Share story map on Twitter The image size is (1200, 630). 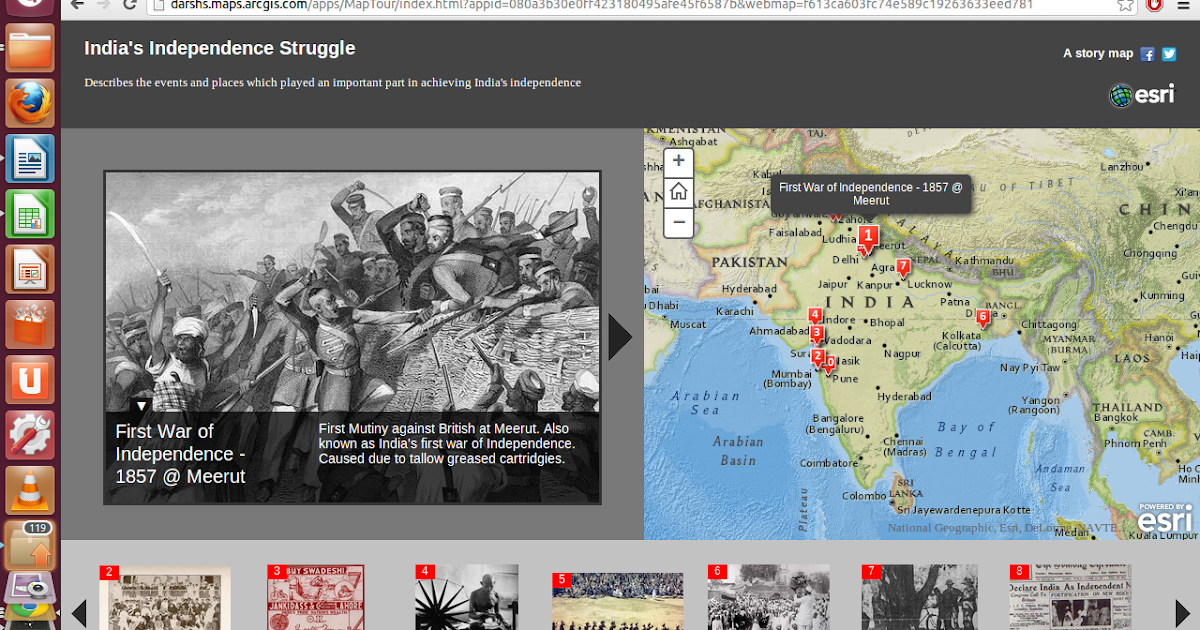click(x=1168, y=54)
